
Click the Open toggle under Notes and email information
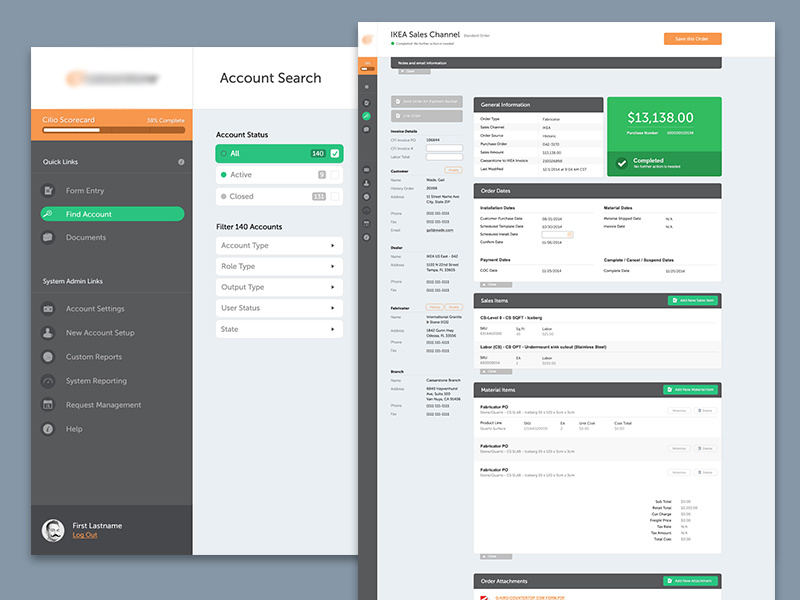[414, 71]
